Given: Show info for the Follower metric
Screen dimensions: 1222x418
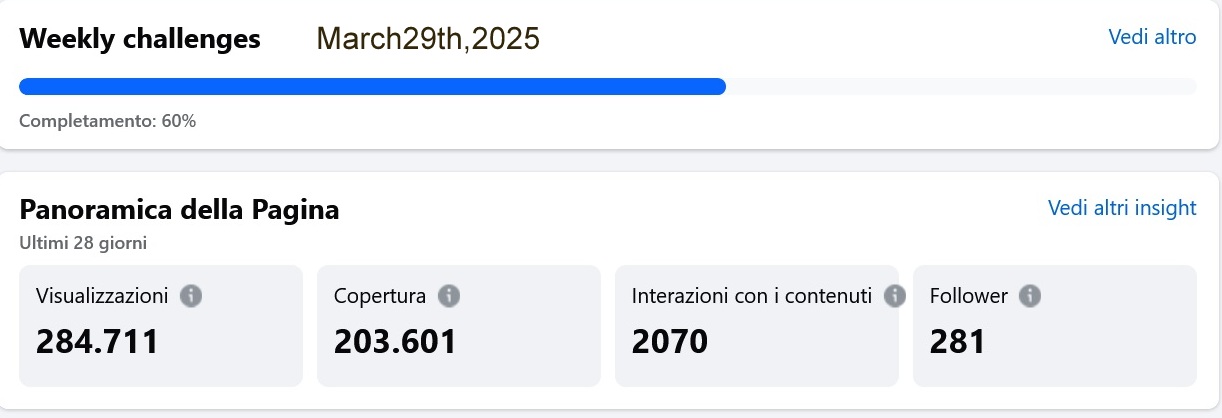Looking at the screenshot, I should 1030,296.
